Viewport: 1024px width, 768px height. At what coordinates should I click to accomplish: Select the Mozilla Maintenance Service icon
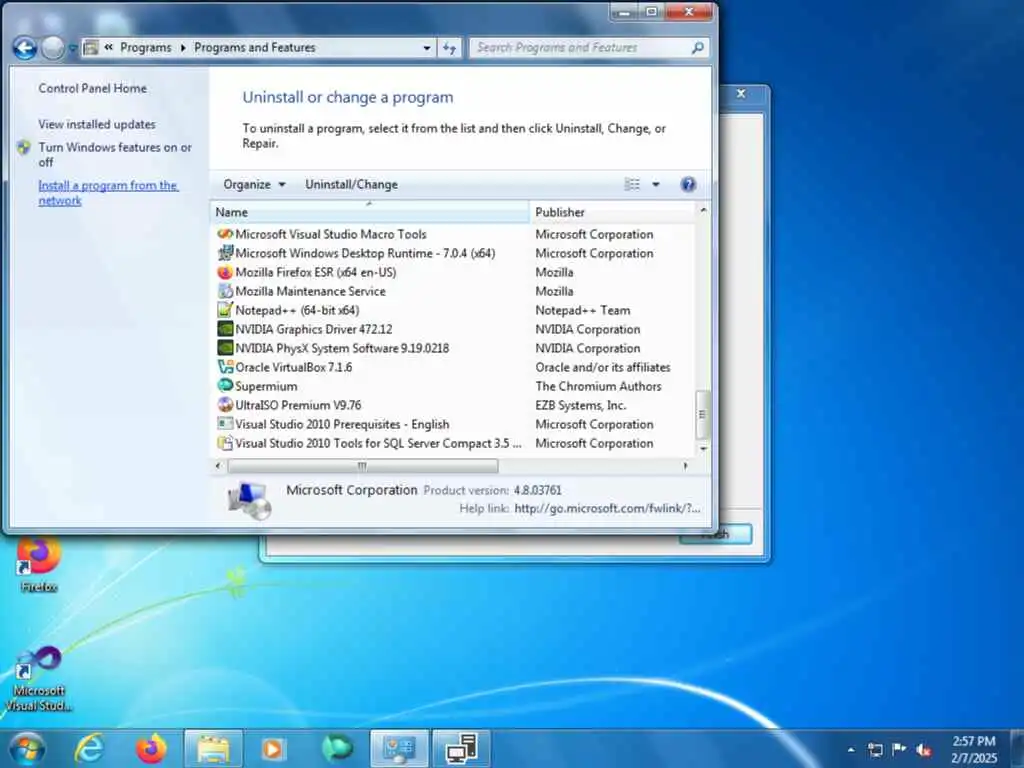point(225,291)
